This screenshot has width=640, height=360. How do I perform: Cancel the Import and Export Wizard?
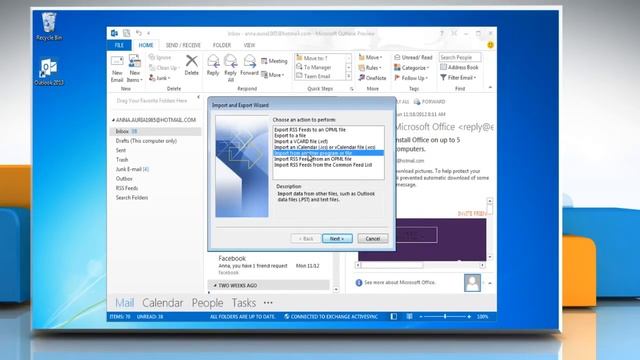[x=373, y=238]
